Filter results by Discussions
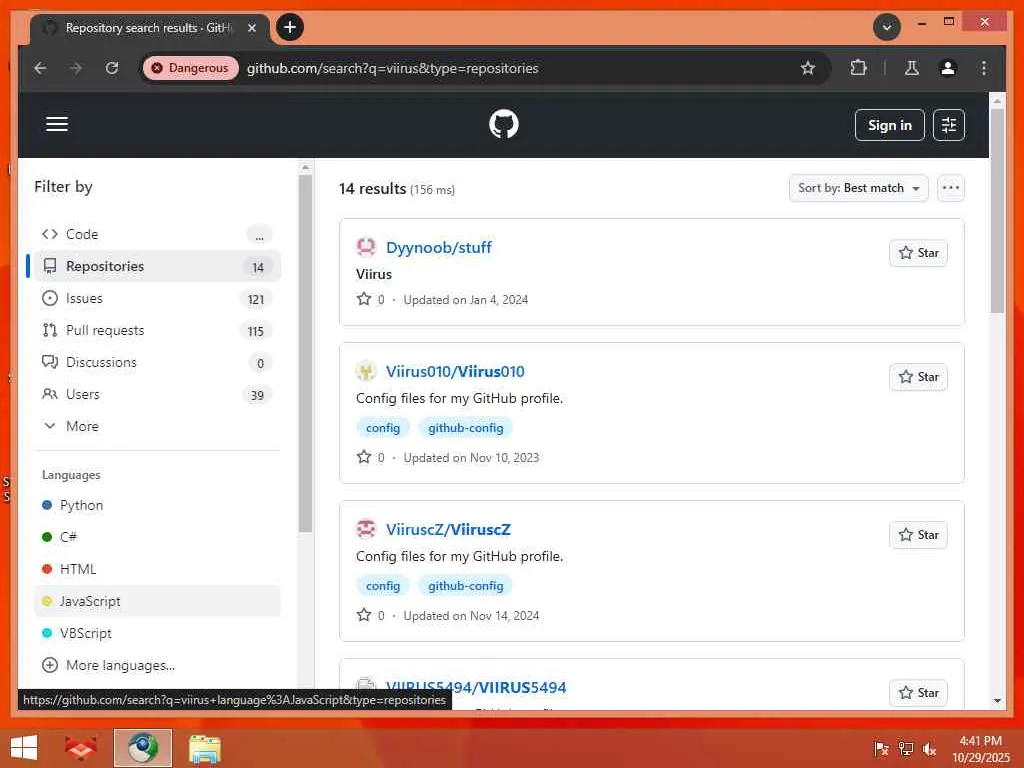Screen dimensions: 1024x768 [157, 362]
